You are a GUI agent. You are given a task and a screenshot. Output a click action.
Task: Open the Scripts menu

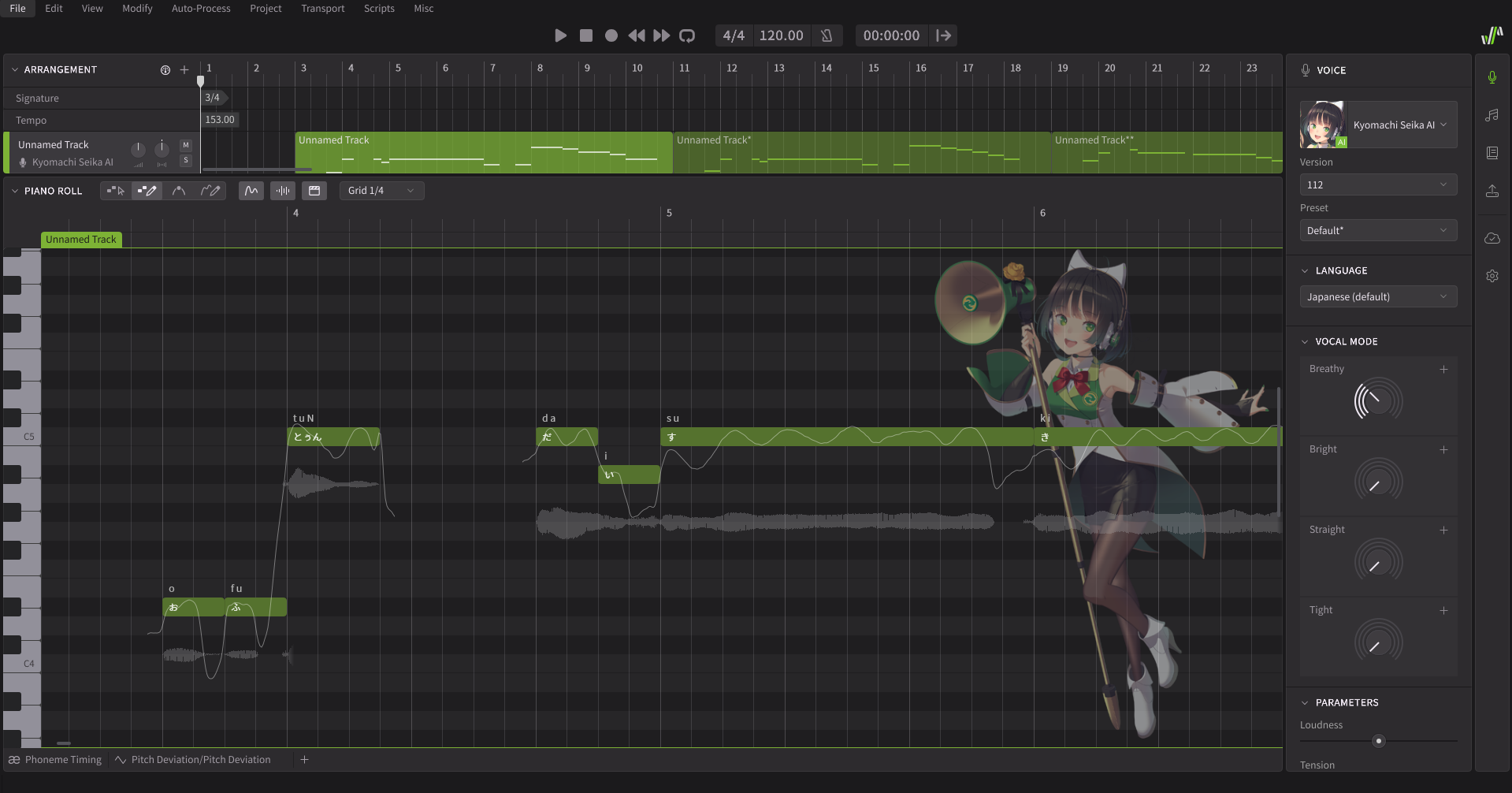click(379, 9)
